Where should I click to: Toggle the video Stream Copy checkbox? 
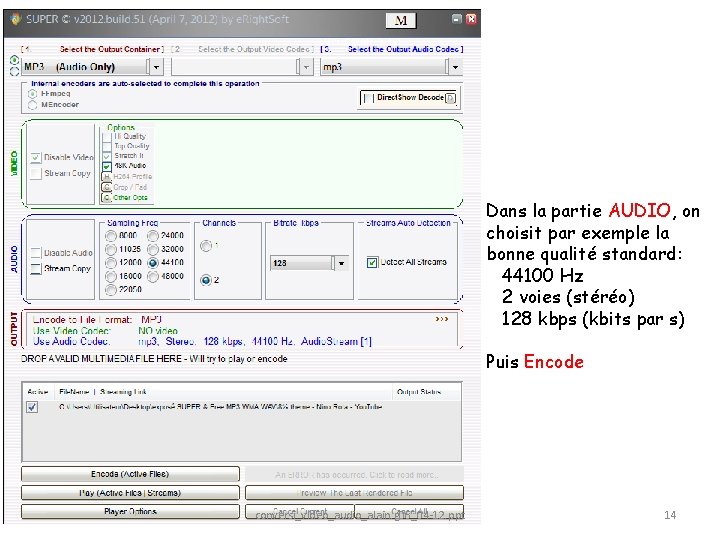point(36,174)
